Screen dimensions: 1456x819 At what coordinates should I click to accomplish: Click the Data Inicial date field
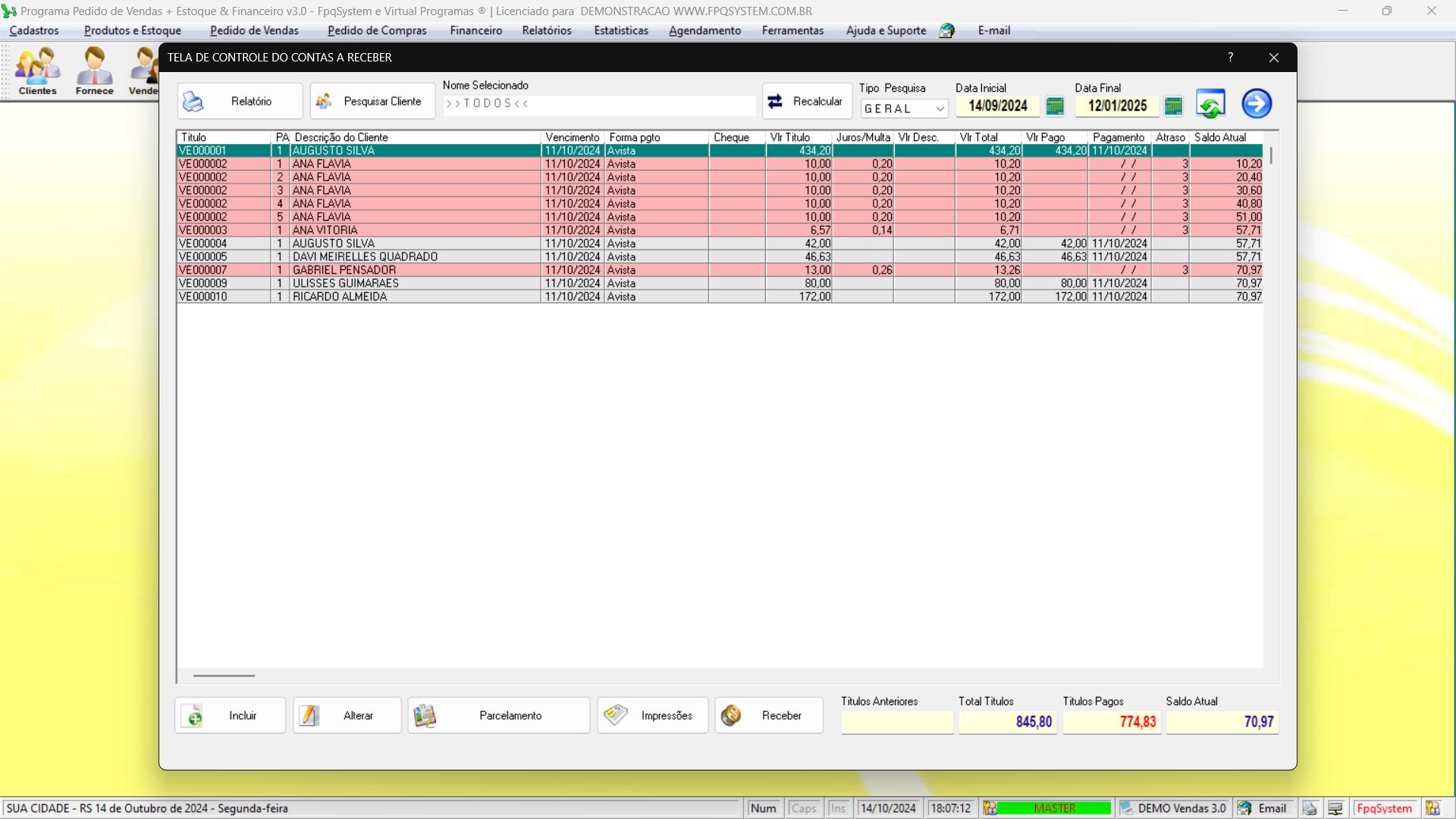(998, 106)
